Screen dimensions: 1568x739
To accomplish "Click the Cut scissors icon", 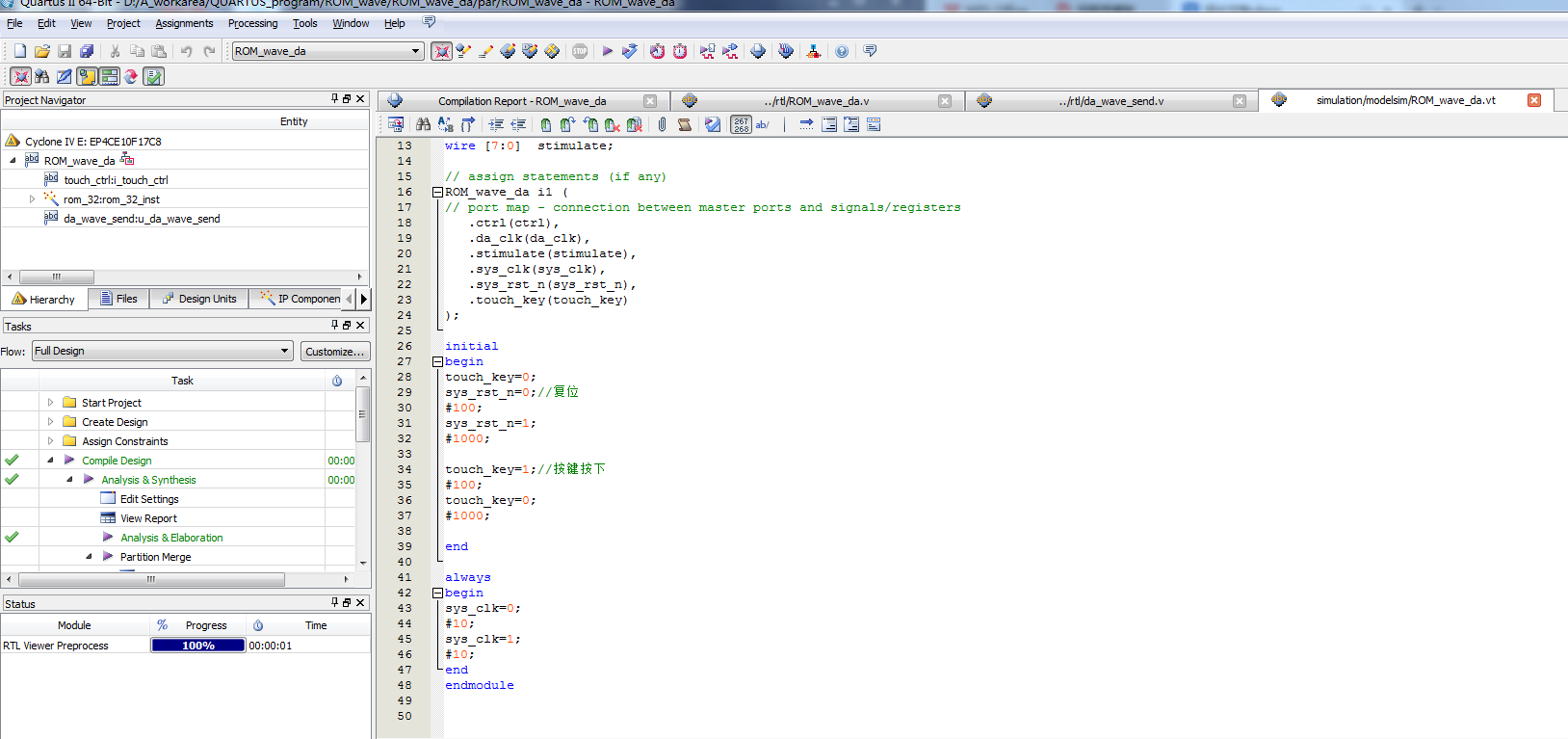I will (115, 51).
